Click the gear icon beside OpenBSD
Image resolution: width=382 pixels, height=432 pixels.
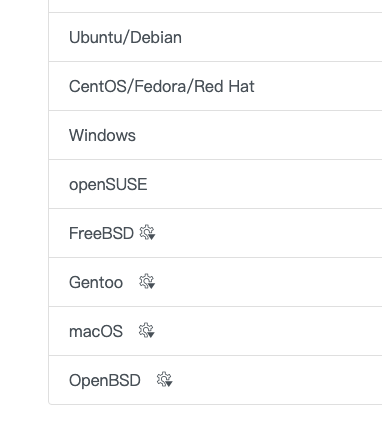[x=164, y=380]
